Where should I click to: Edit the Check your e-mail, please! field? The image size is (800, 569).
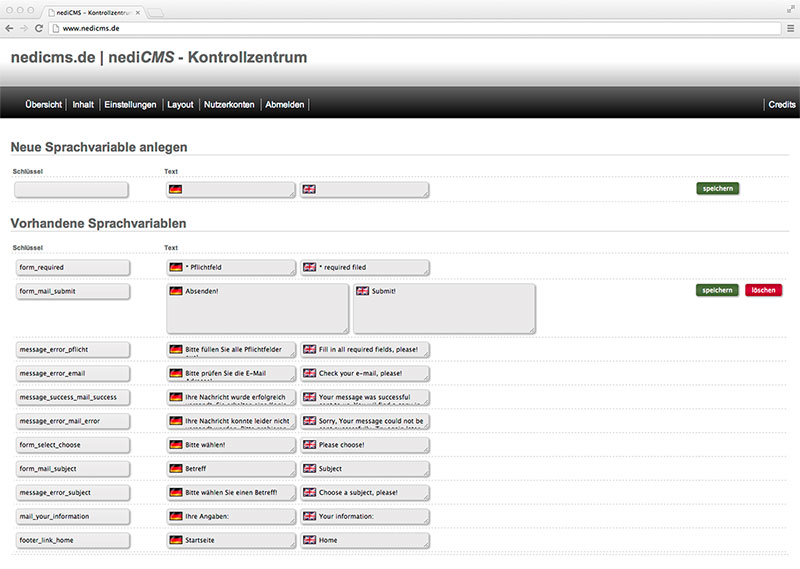click(x=365, y=374)
